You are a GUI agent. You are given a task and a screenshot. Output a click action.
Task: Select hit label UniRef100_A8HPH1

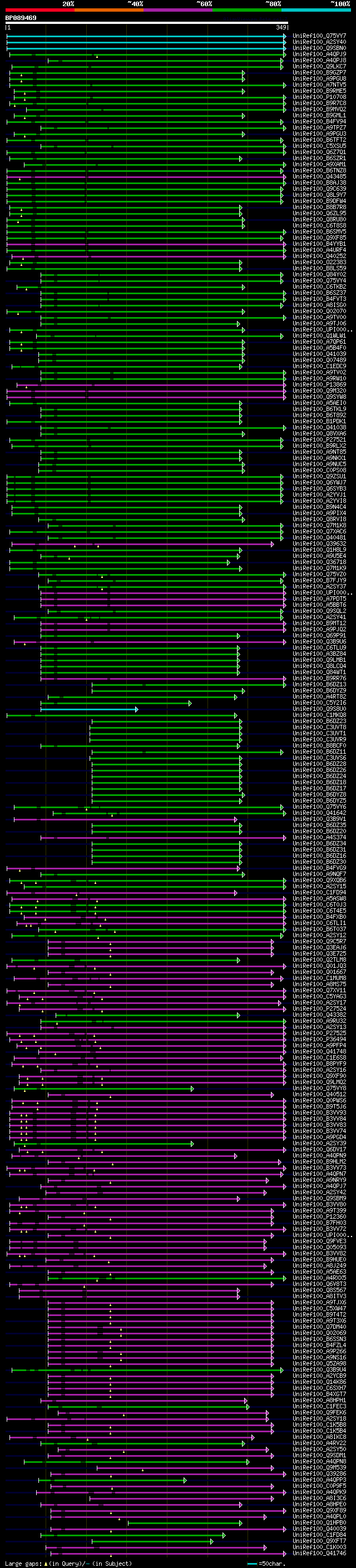(x=319, y=1400)
